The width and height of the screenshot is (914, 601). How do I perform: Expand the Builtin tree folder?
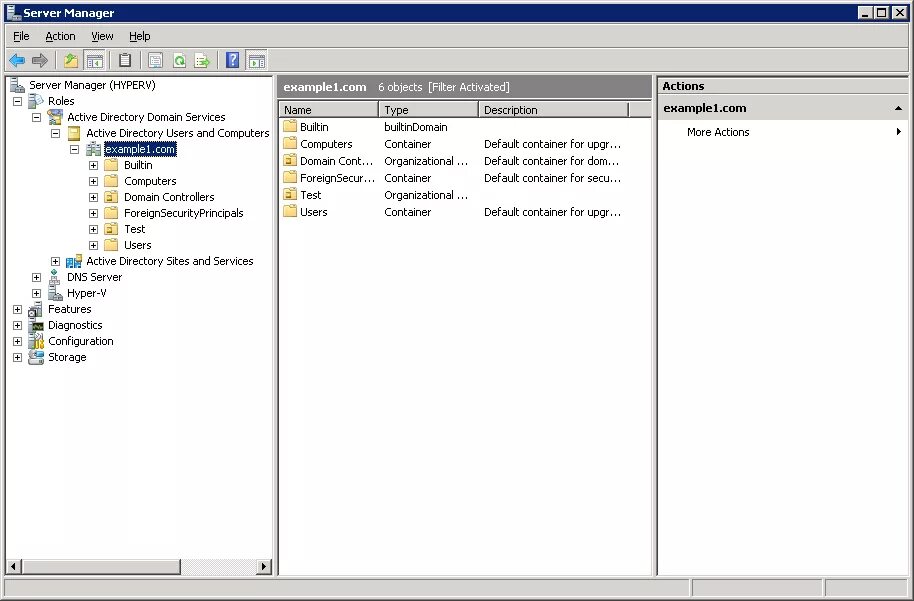point(93,166)
